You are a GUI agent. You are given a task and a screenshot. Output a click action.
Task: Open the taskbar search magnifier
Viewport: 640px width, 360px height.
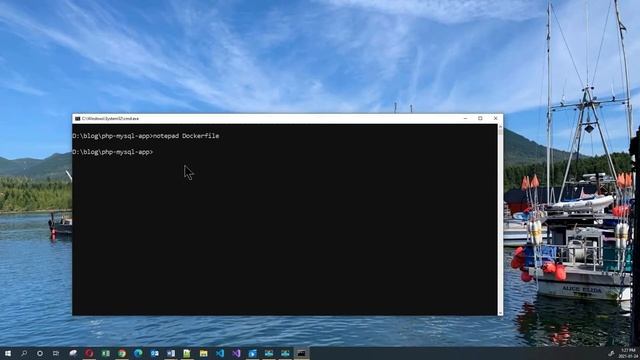pyautogui.click(x=24, y=353)
